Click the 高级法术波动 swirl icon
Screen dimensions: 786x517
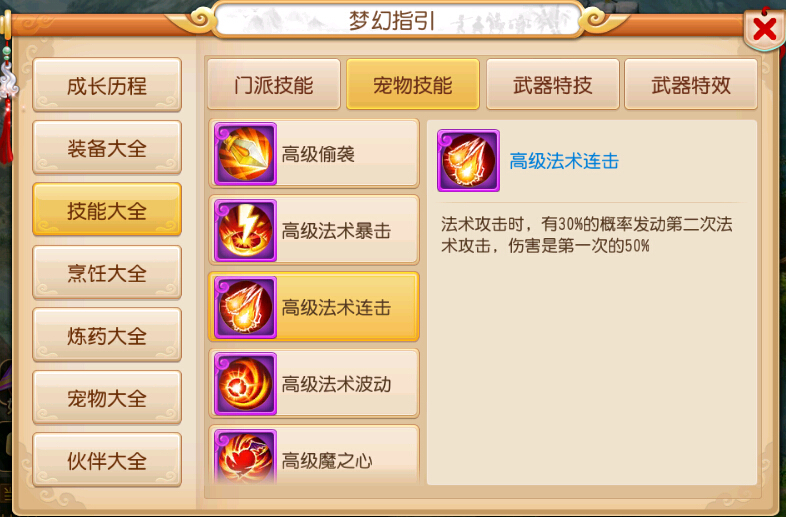(x=245, y=384)
